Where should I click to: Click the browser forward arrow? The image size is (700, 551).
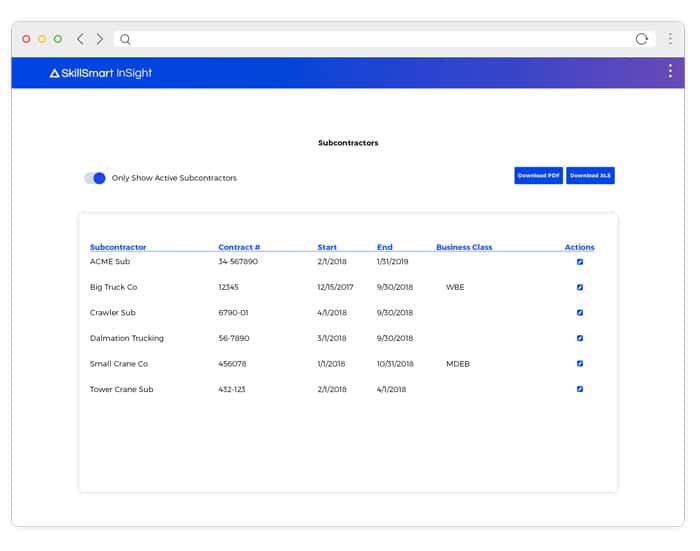tap(100, 39)
